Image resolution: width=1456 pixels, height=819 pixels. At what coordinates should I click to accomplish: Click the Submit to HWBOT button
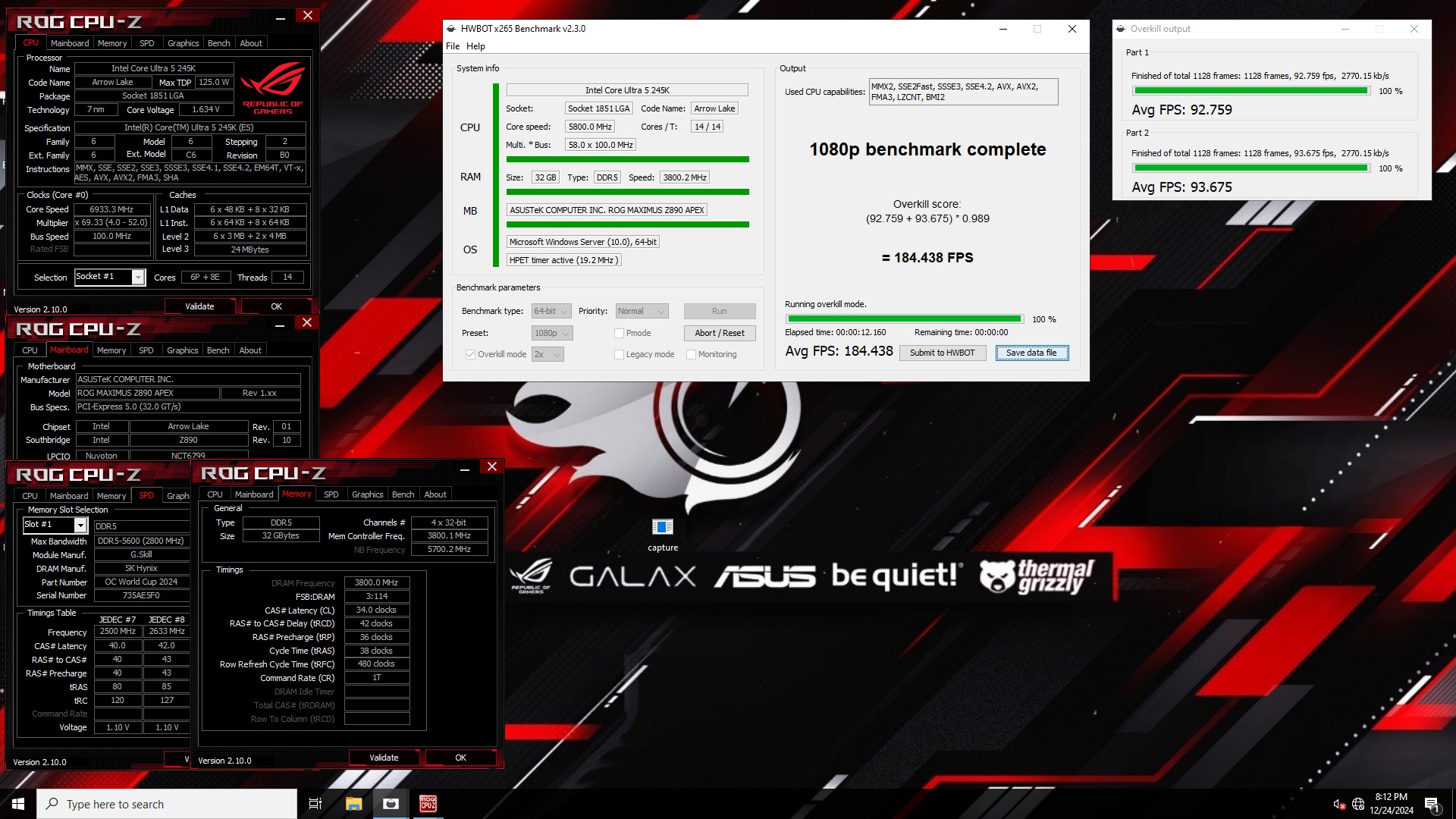[x=942, y=353]
